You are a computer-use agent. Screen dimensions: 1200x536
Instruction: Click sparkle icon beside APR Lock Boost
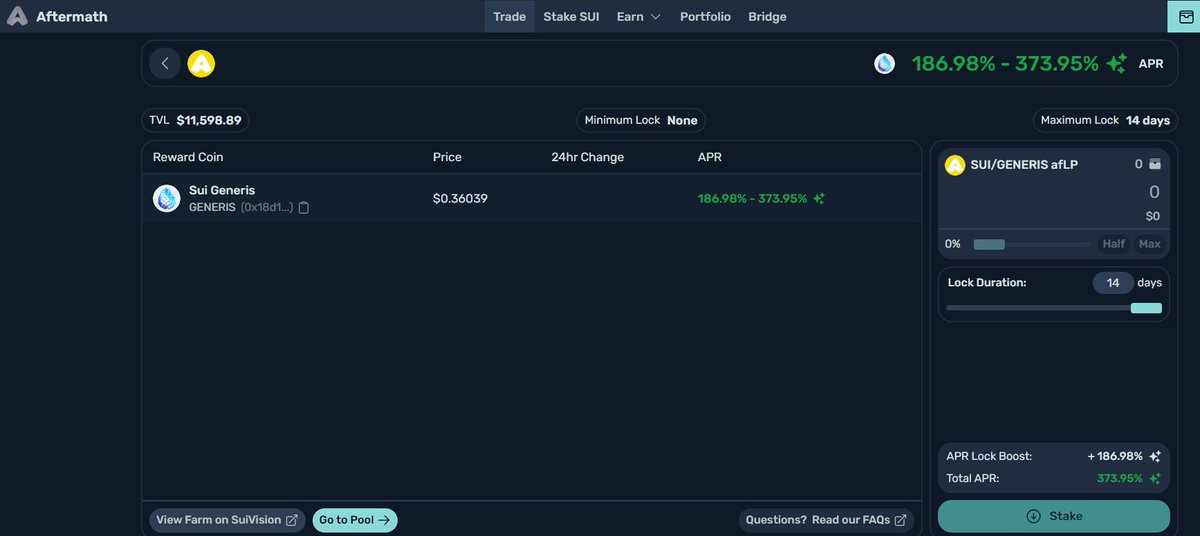tap(1155, 456)
